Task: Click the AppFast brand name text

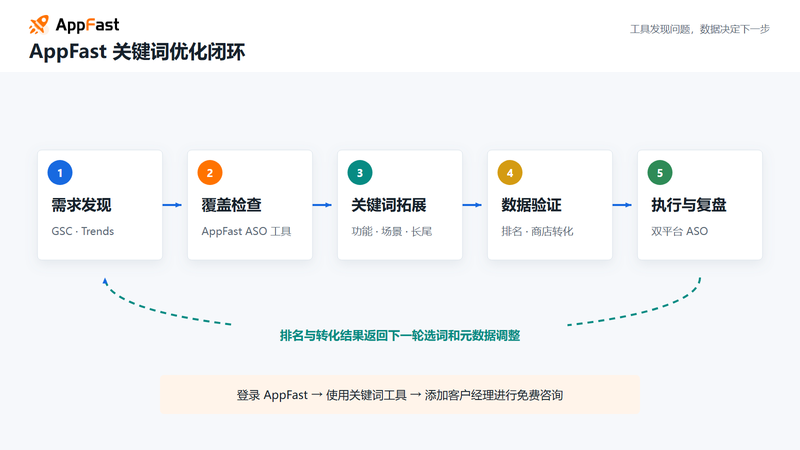Action: pyautogui.click(x=87, y=25)
